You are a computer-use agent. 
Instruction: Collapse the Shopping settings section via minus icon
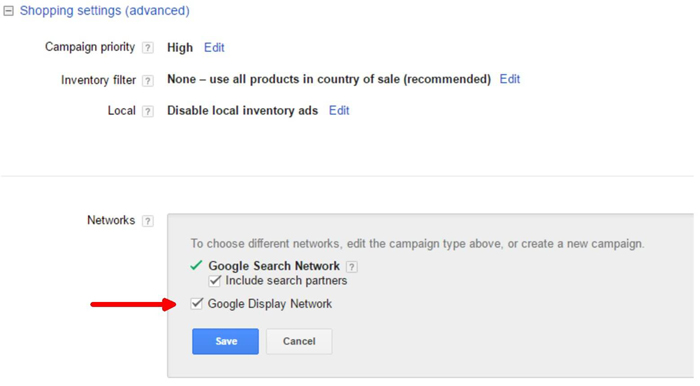(8, 11)
